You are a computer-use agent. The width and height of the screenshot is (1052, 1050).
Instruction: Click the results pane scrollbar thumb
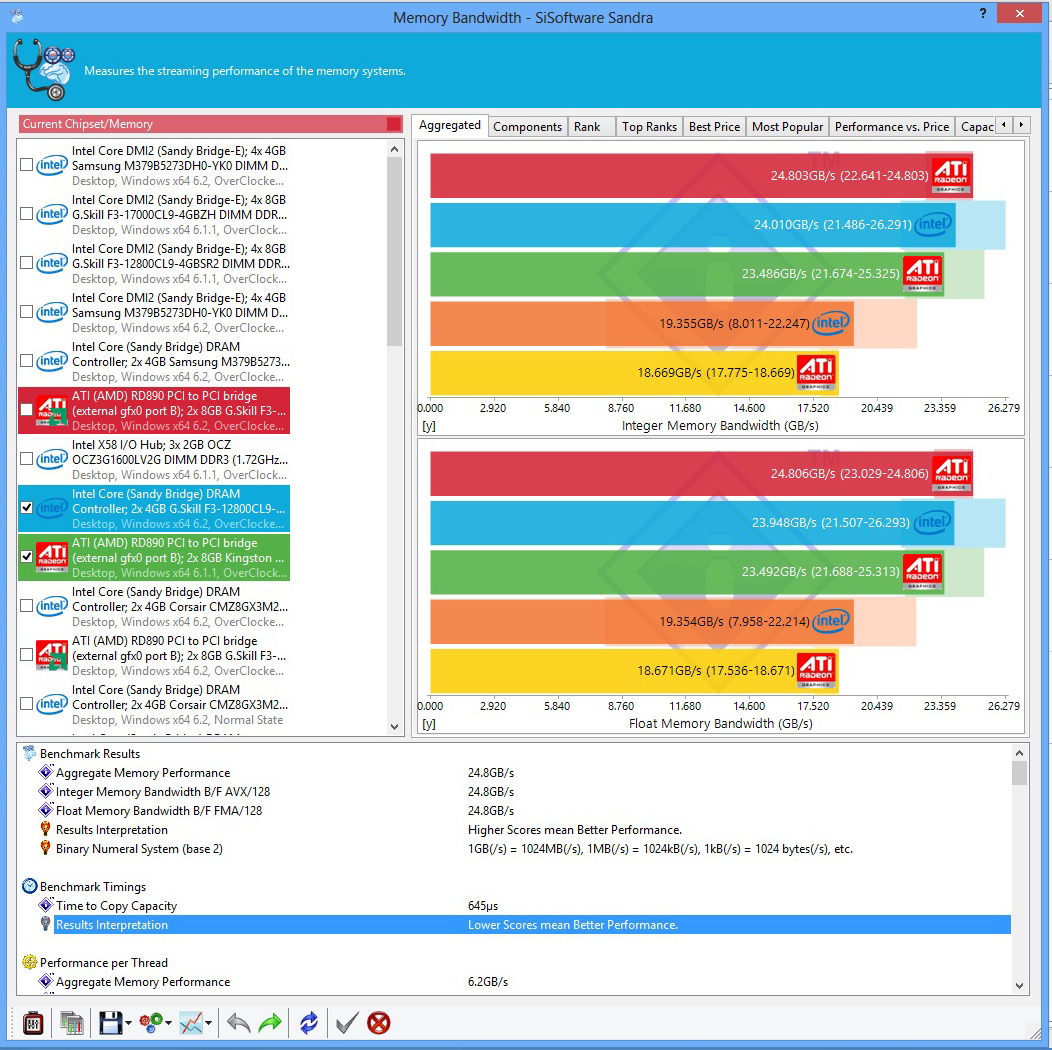point(1019,773)
